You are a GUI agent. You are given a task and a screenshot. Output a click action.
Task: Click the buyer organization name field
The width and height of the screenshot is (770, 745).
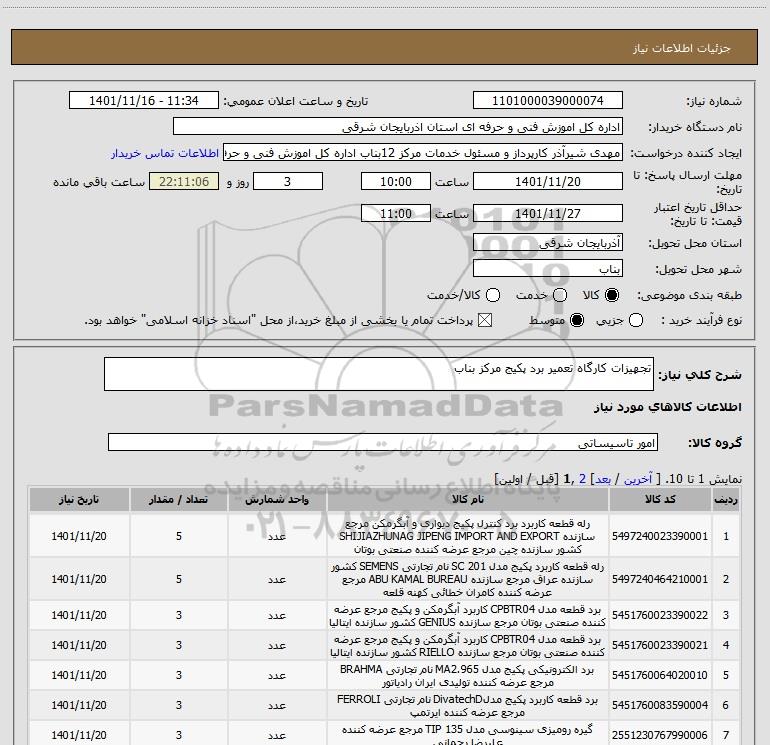pyautogui.click(x=398, y=127)
